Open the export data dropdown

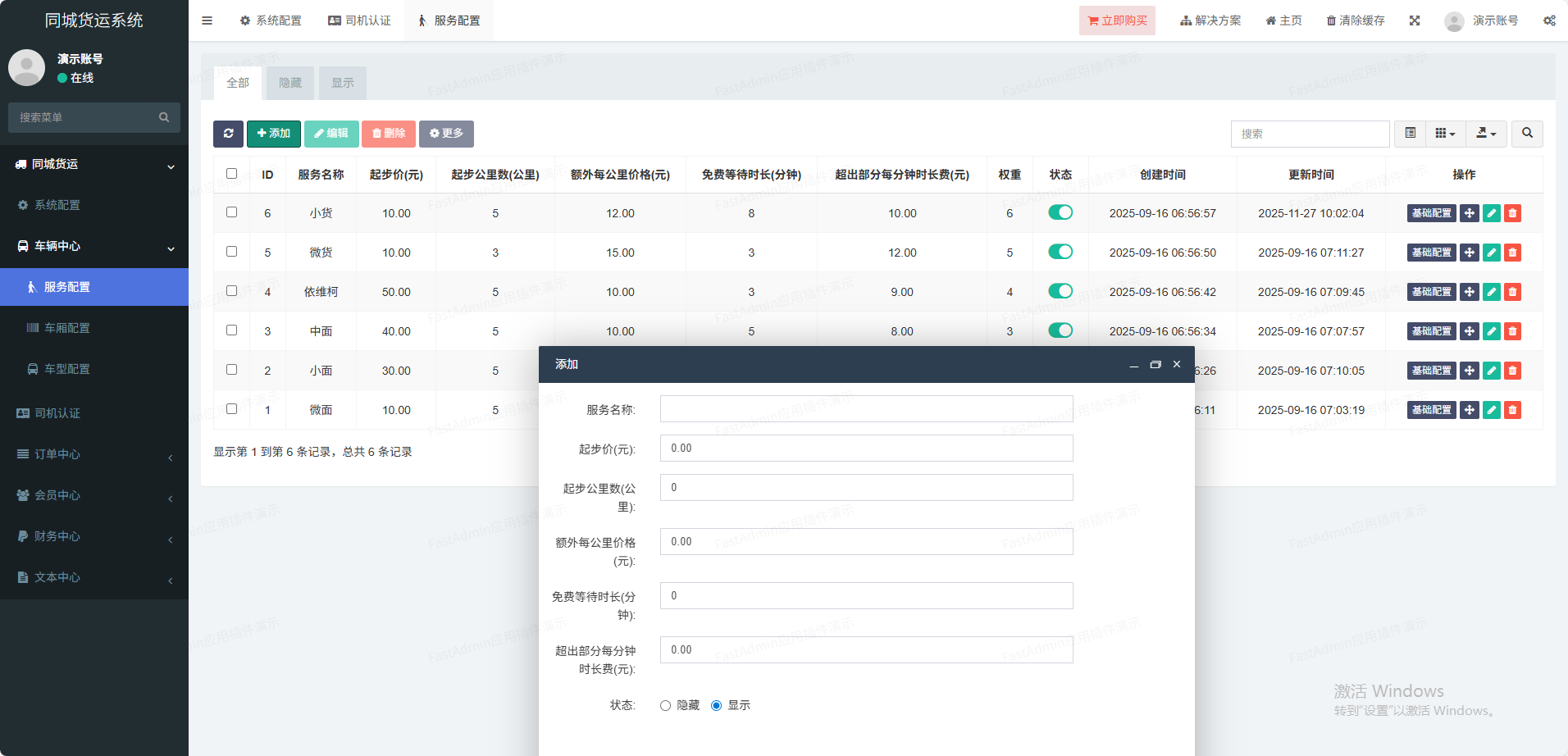click(1486, 134)
